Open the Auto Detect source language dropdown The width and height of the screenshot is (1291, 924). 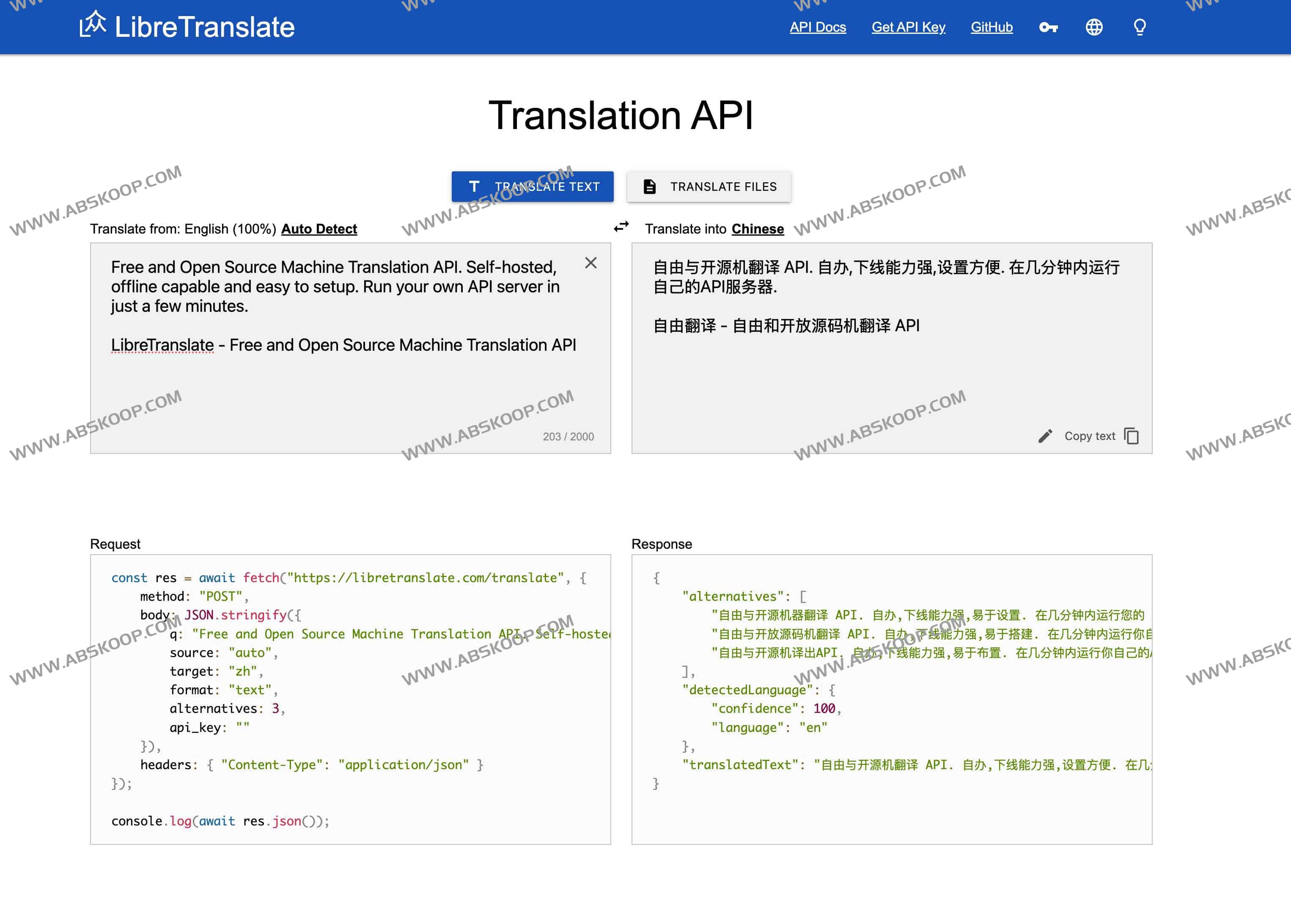tap(319, 229)
